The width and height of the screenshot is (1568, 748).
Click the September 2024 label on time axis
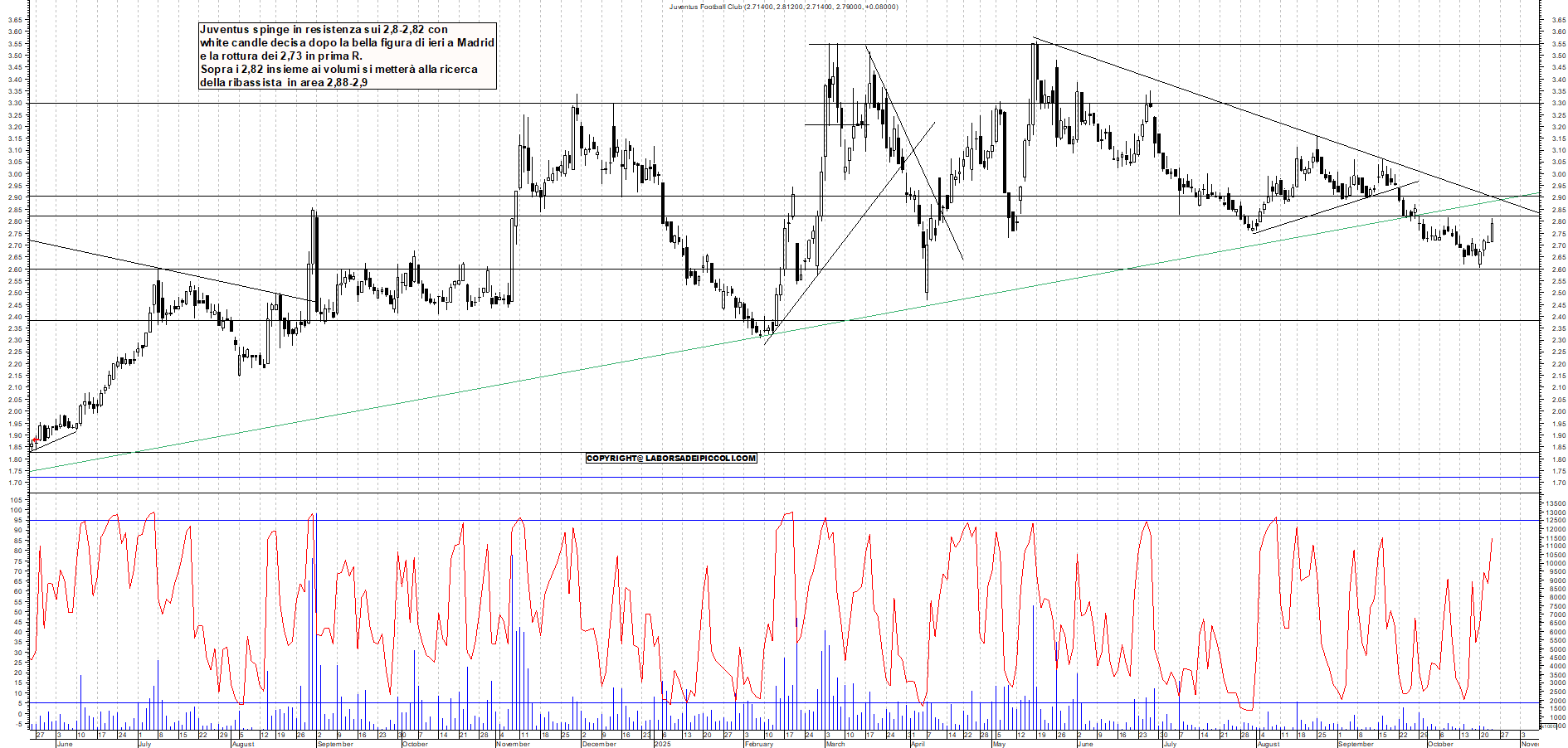pyautogui.click(x=335, y=744)
